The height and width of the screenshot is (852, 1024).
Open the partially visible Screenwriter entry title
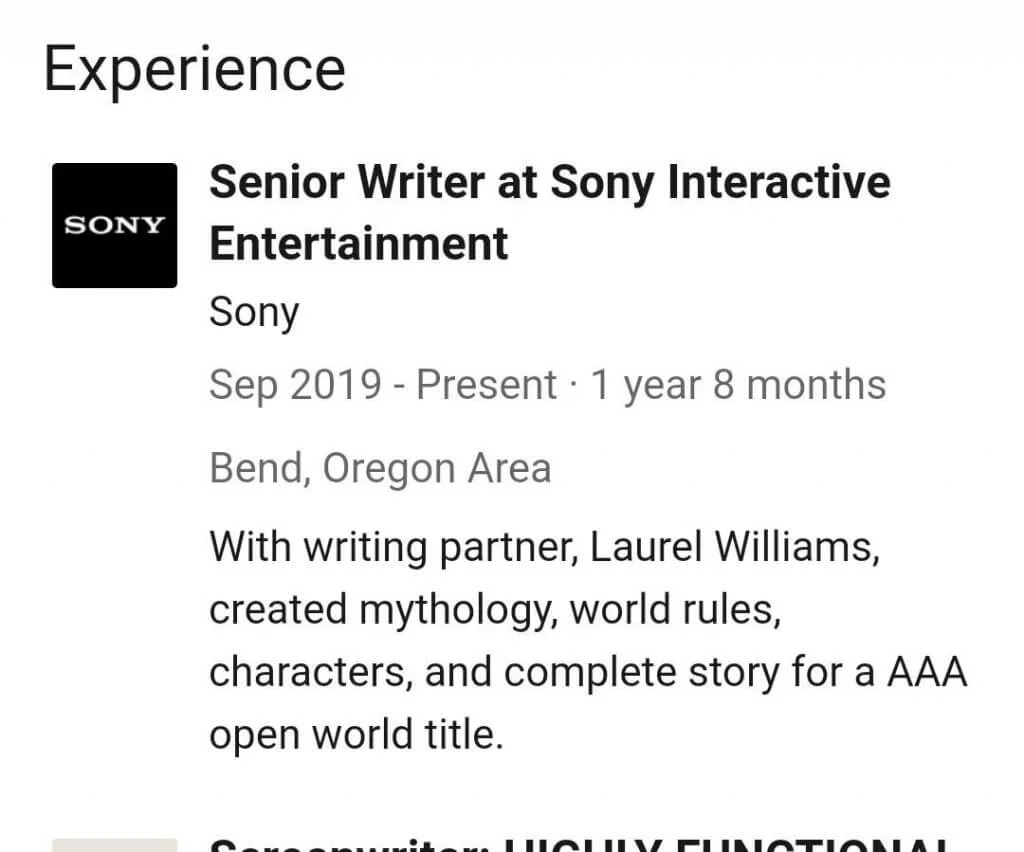point(578,845)
